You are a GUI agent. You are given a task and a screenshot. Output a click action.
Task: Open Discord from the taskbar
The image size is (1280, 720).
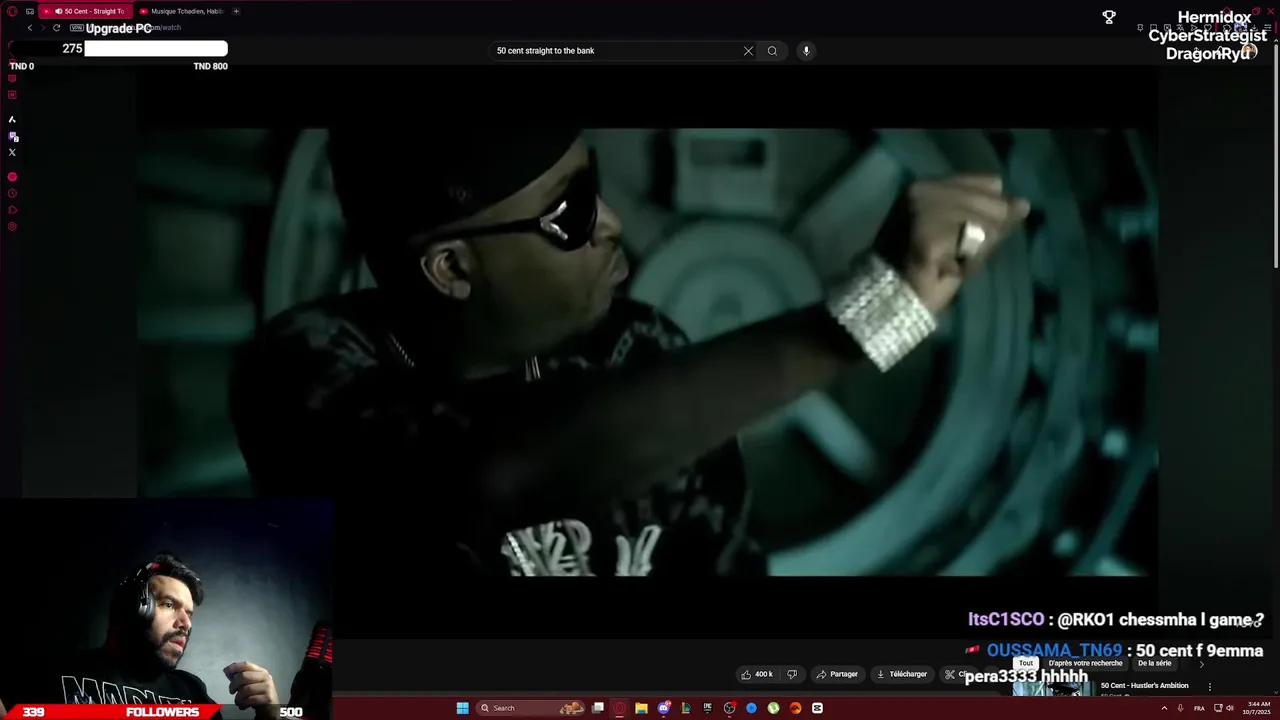(x=663, y=708)
